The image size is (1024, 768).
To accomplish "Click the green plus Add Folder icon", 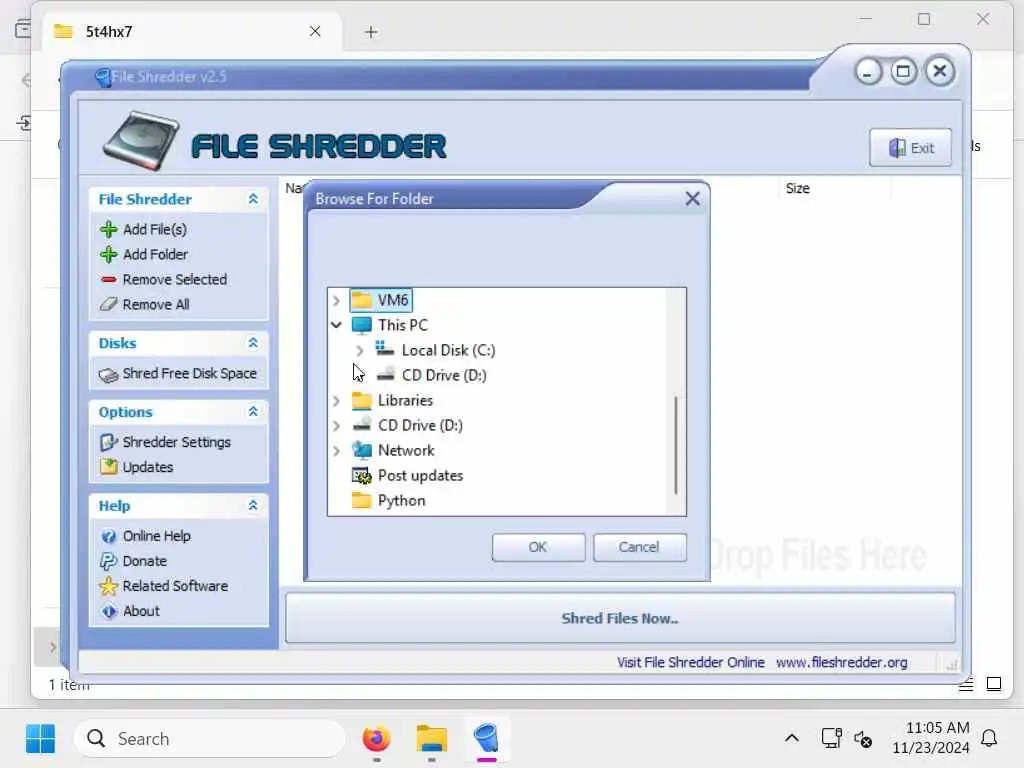I will coord(108,254).
